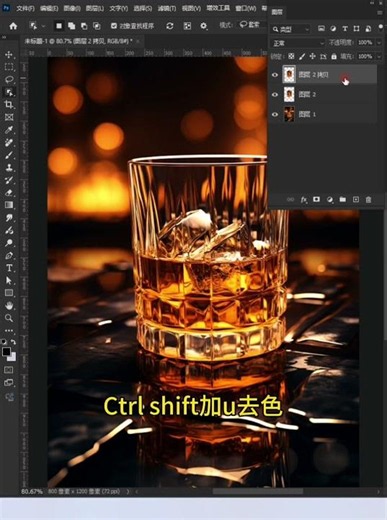
Task: Select the Zoom tool
Action: click(x=9, y=318)
